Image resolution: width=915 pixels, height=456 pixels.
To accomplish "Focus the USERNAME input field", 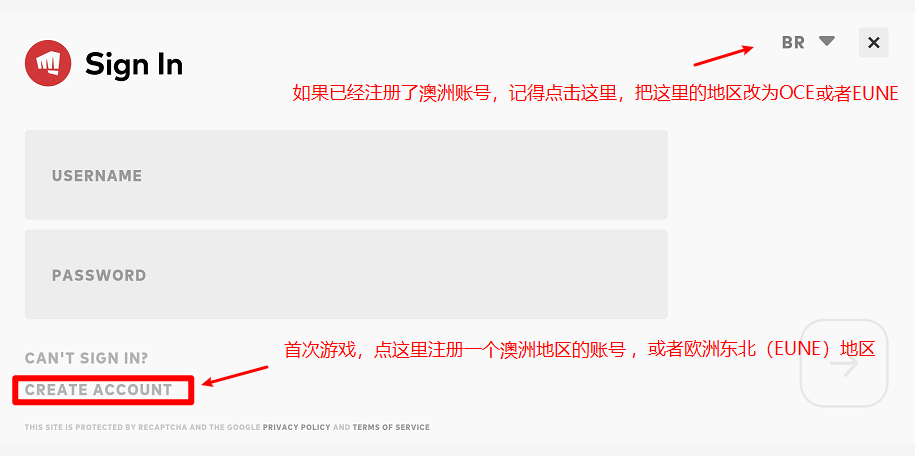I will tap(346, 175).
